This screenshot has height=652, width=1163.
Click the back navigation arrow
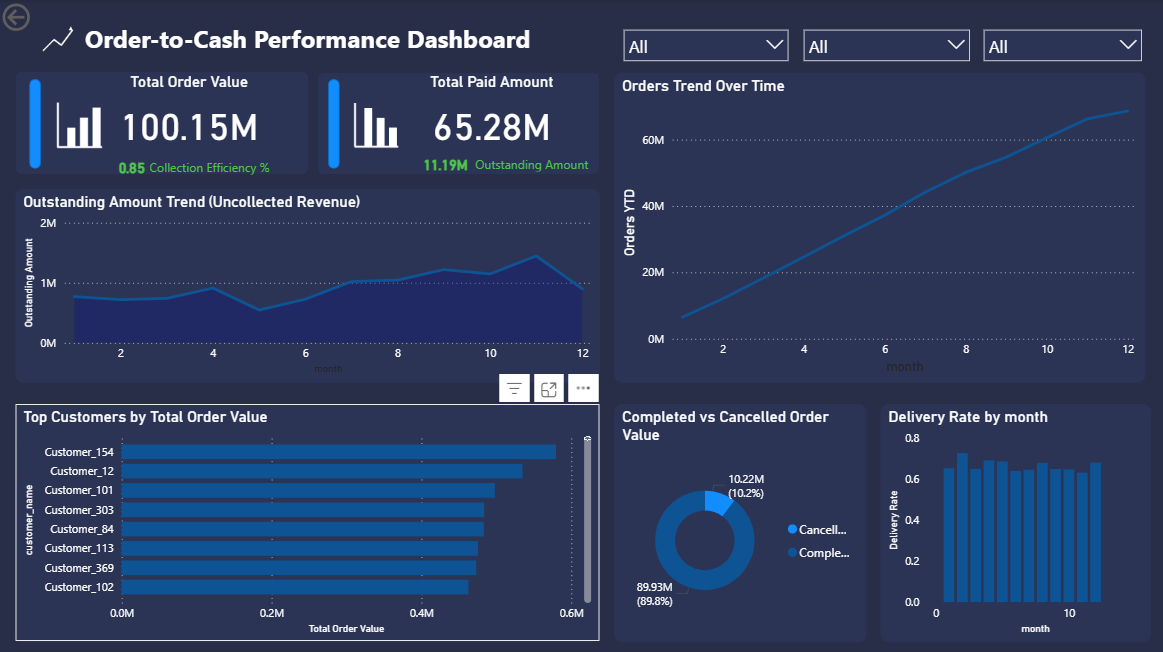tap(16, 17)
